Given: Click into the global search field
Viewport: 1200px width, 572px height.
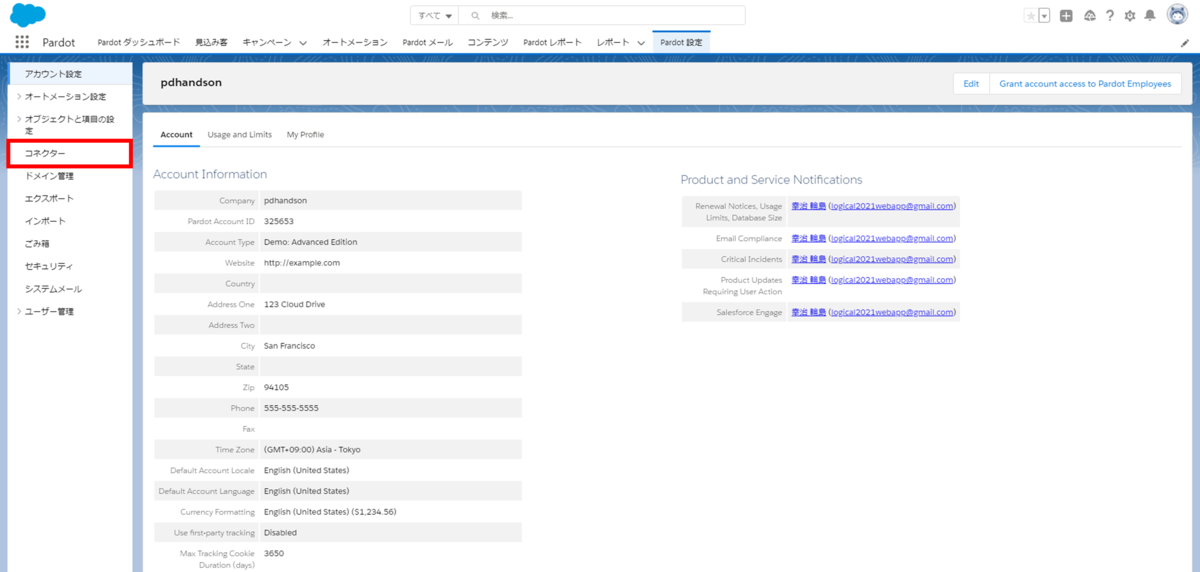Looking at the screenshot, I should click(601, 16).
